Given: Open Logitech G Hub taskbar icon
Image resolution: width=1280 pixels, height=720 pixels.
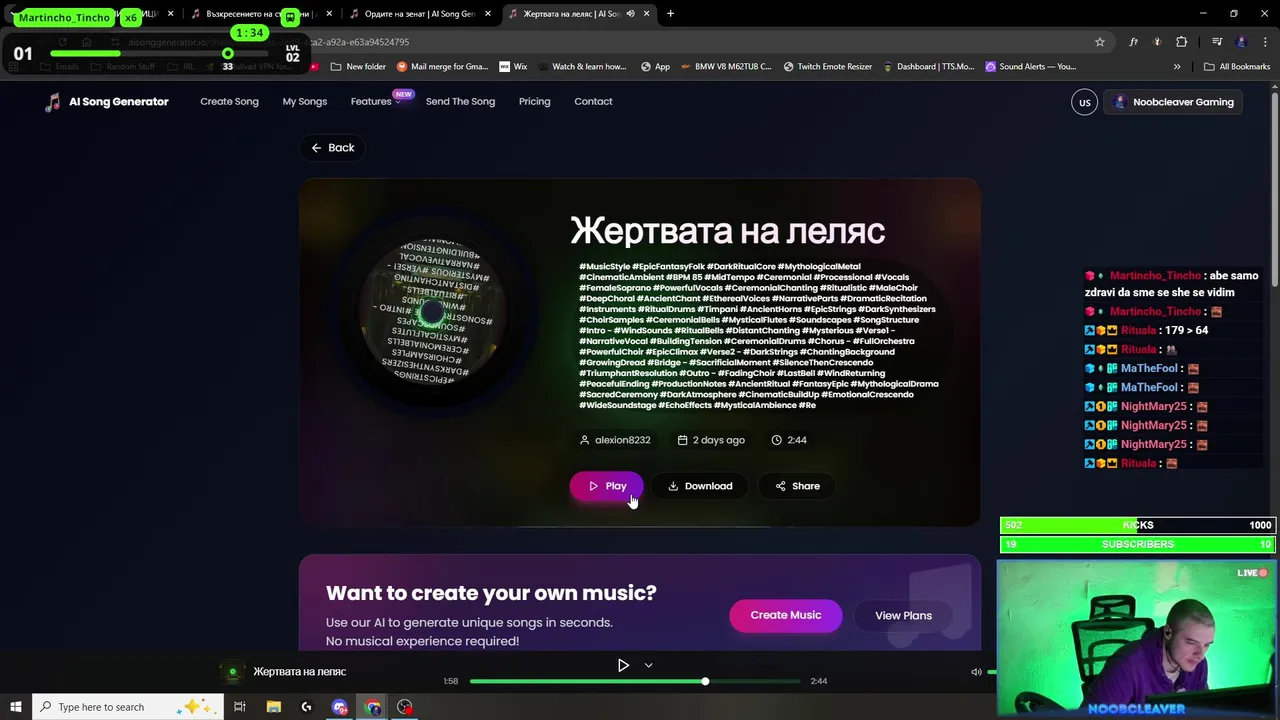Looking at the screenshot, I should [x=306, y=707].
